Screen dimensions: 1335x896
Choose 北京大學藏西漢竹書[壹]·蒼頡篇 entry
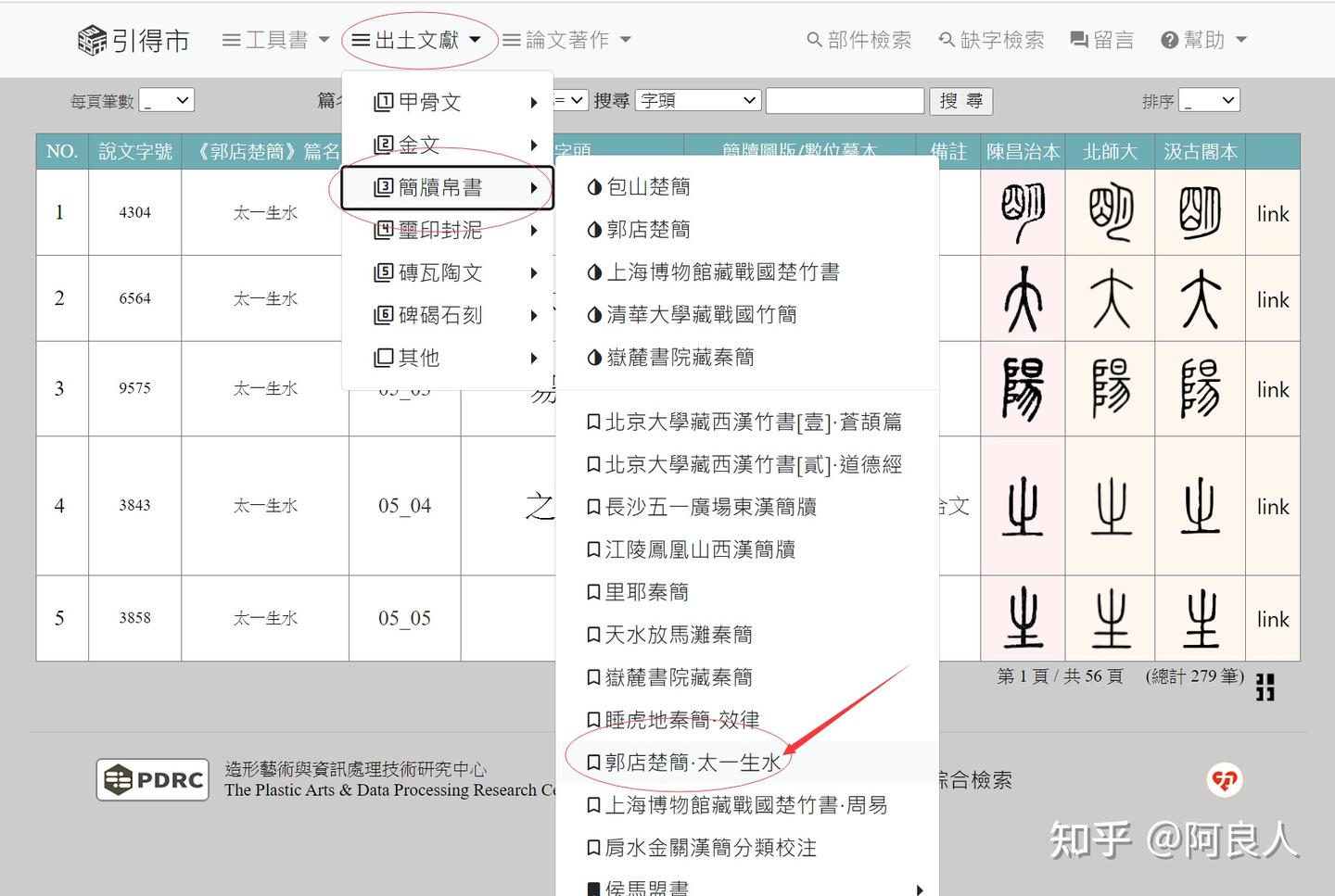tap(744, 423)
